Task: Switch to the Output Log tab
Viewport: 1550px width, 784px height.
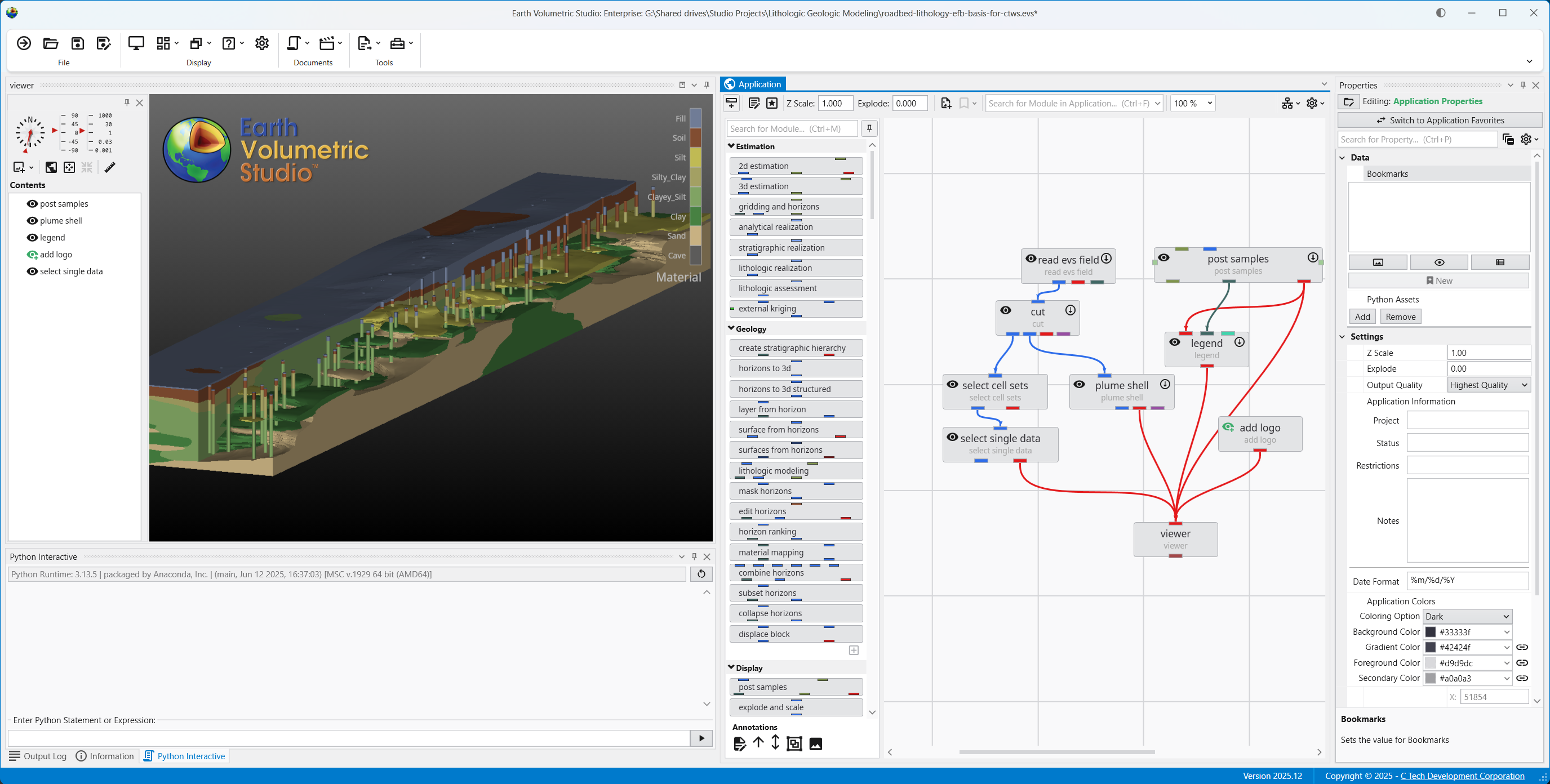Action: (x=38, y=756)
